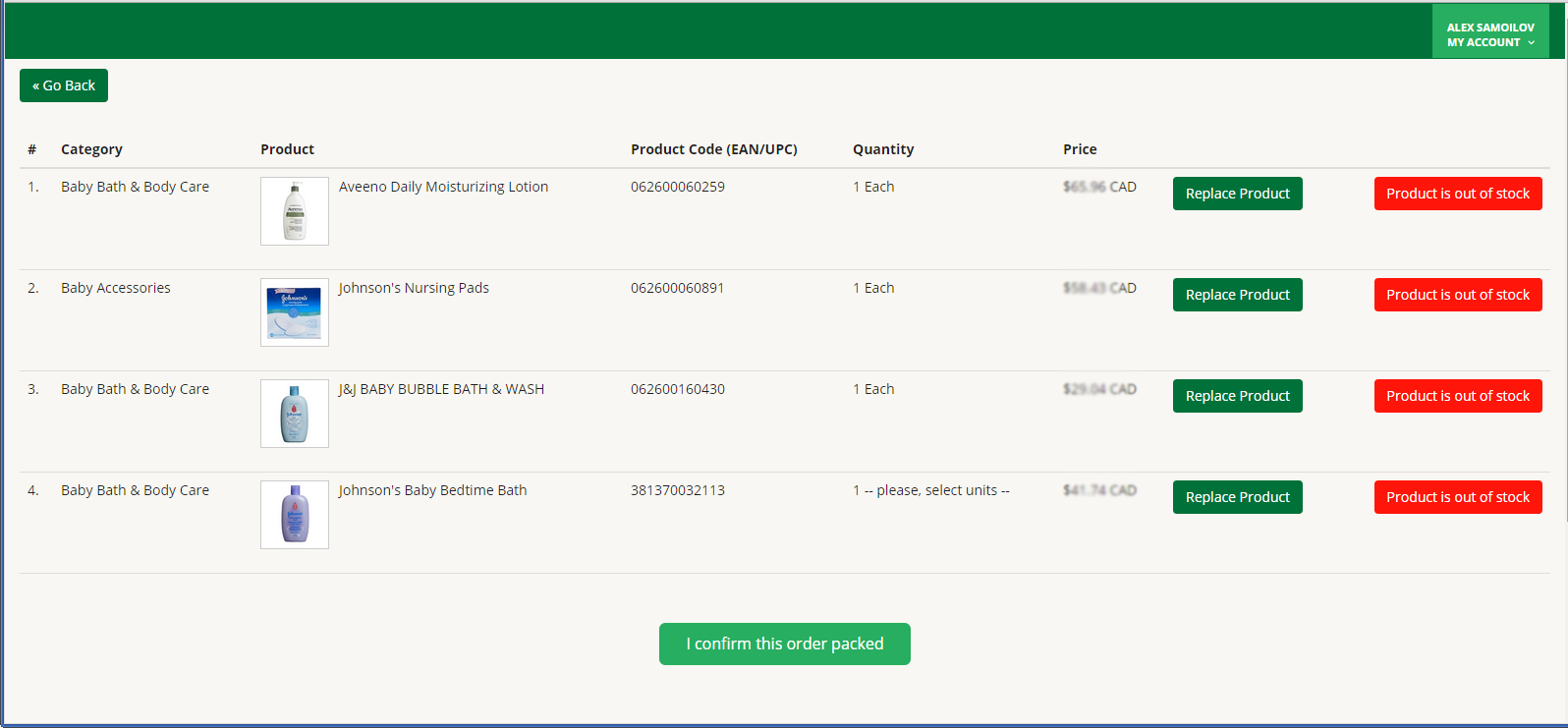Click the Category column header
1568x728 pixels.
tap(91, 149)
